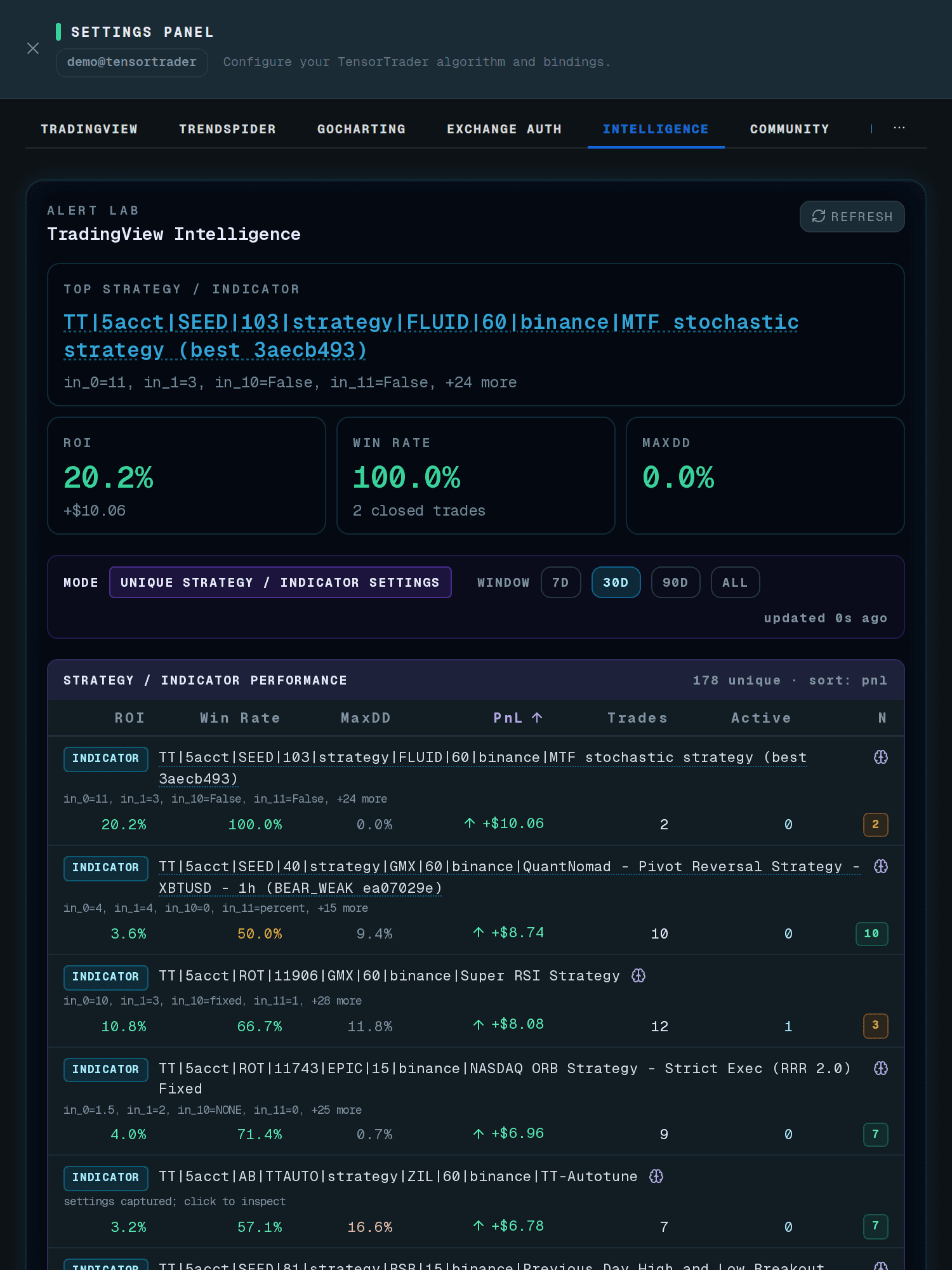Sort table by N column
The height and width of the screenshot is (1270, 952).
[882, 718]
